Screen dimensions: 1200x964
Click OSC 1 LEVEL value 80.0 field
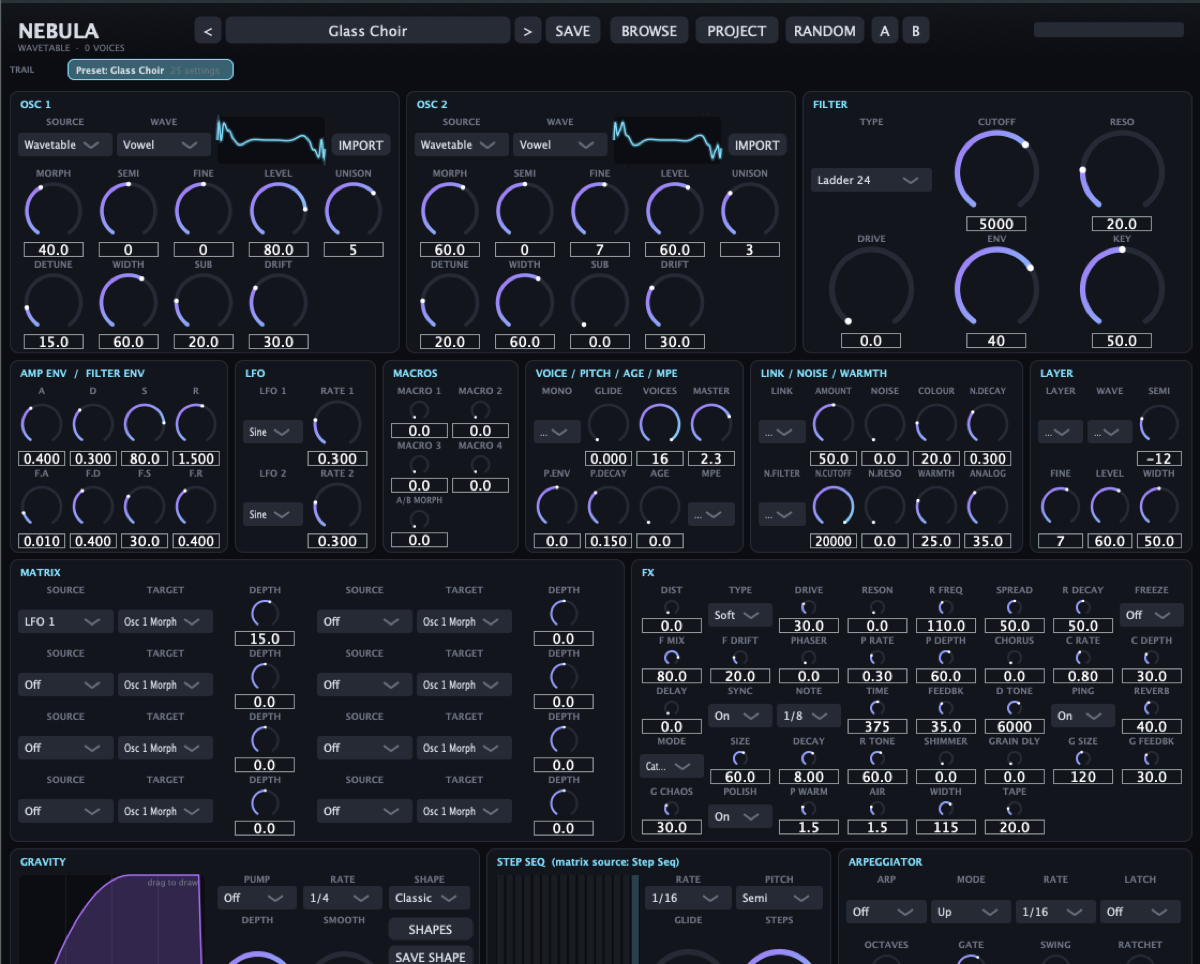278,250
